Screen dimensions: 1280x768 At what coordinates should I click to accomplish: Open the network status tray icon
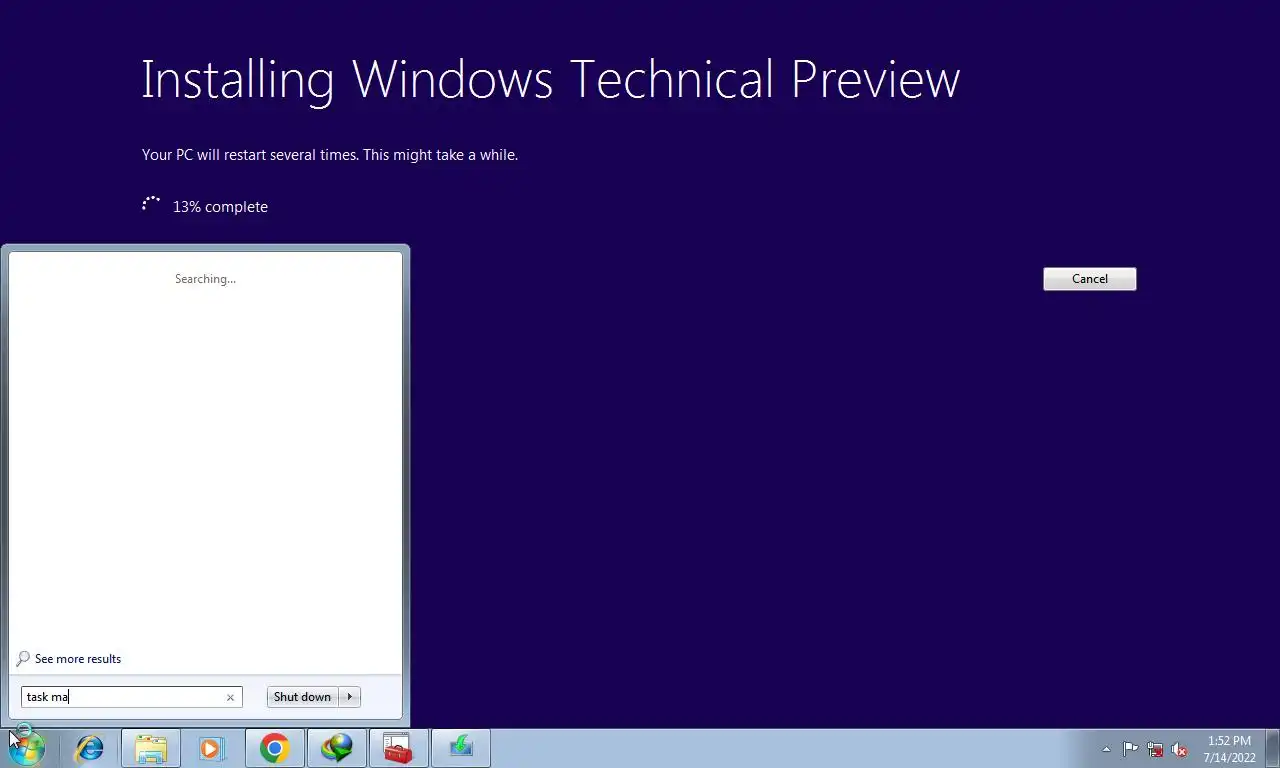click(x=1155, y=749)
